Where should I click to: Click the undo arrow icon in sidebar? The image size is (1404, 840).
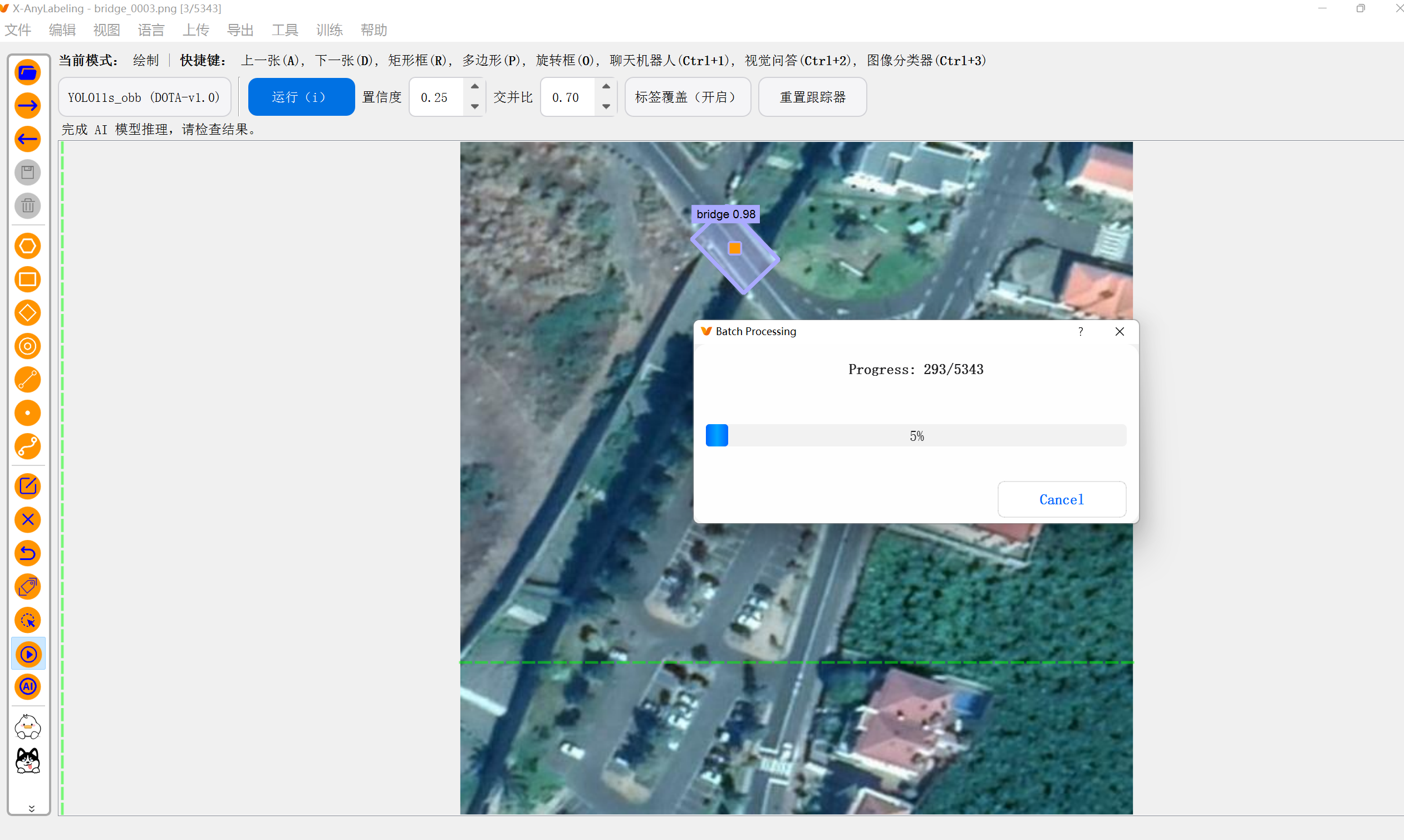pos(28,553)
